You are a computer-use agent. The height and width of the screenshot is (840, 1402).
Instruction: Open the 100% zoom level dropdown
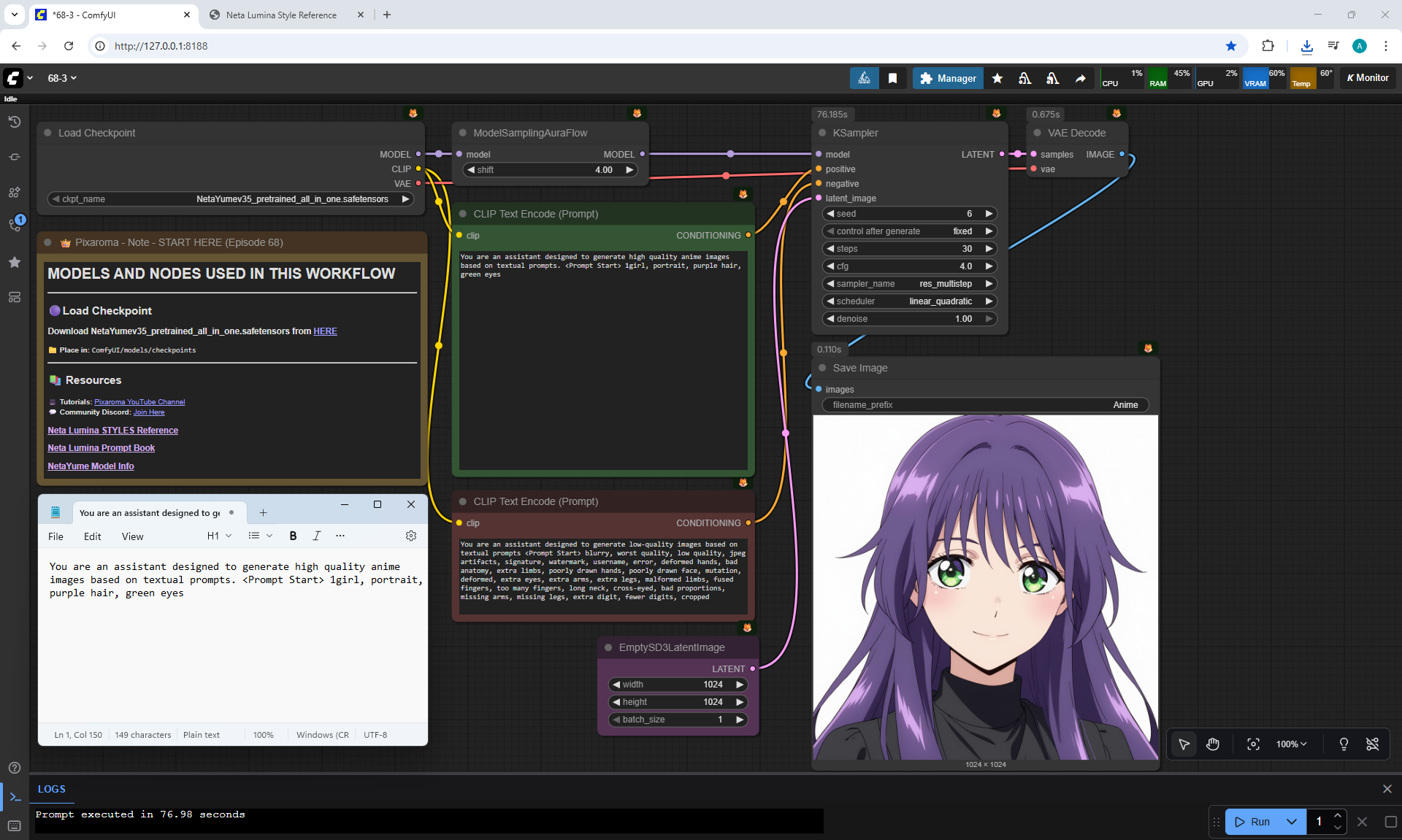[x=1291, y=744]
